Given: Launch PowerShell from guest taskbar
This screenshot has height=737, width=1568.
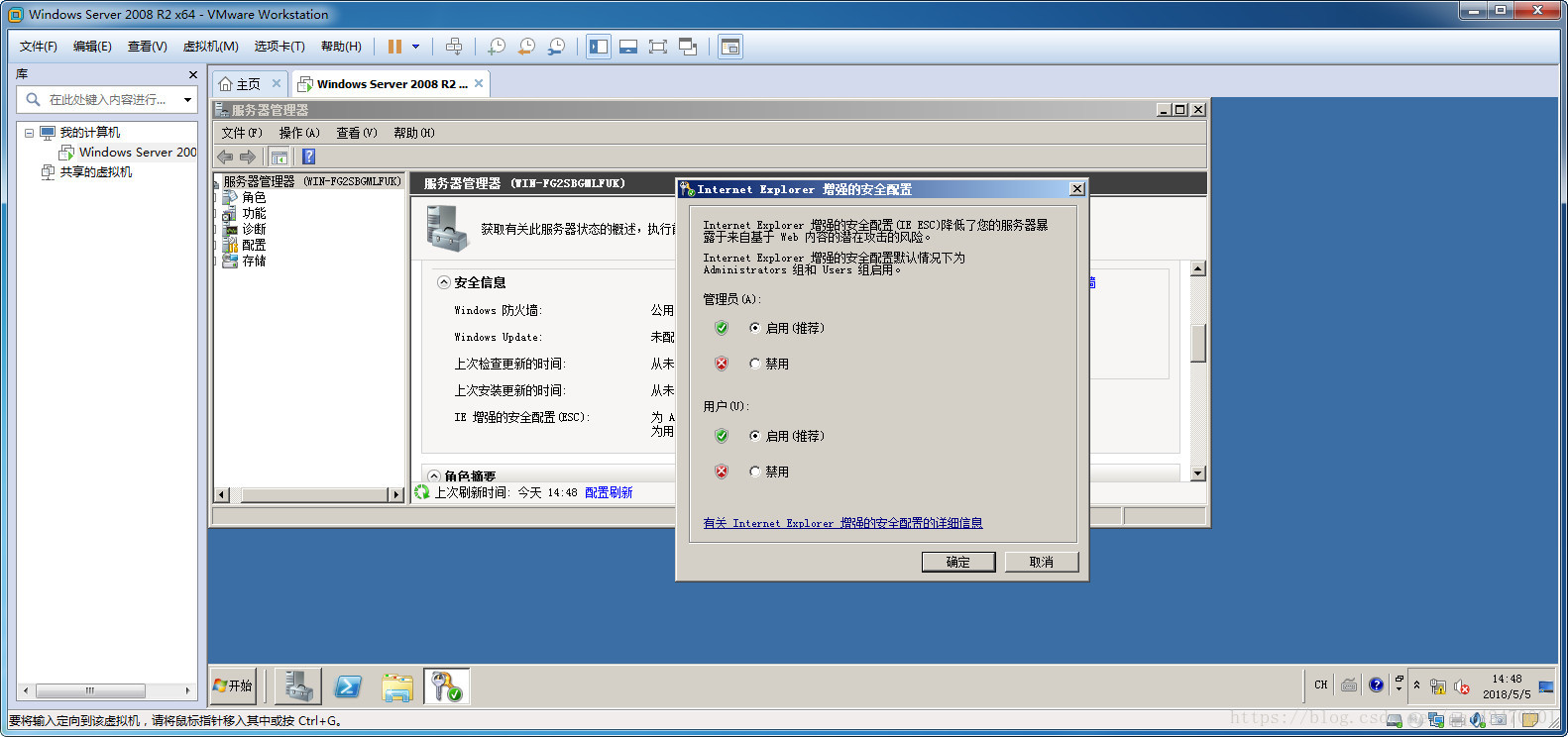Looking at the screenshot, I should pos(348,685).
